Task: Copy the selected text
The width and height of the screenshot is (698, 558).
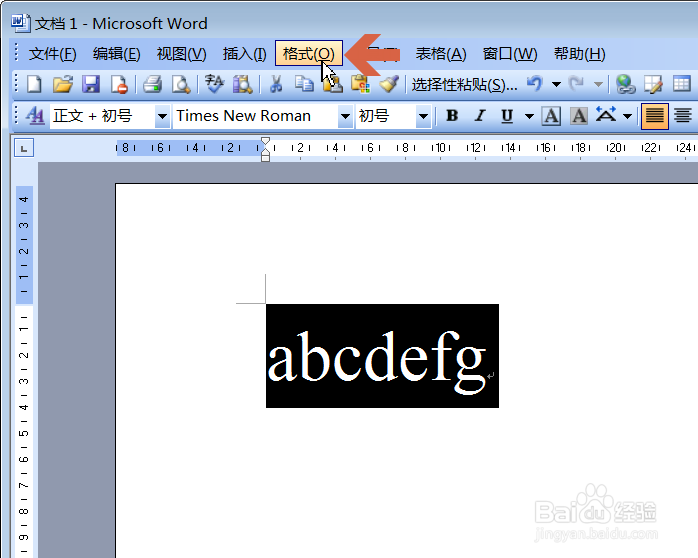Action: tap(304, 84)
